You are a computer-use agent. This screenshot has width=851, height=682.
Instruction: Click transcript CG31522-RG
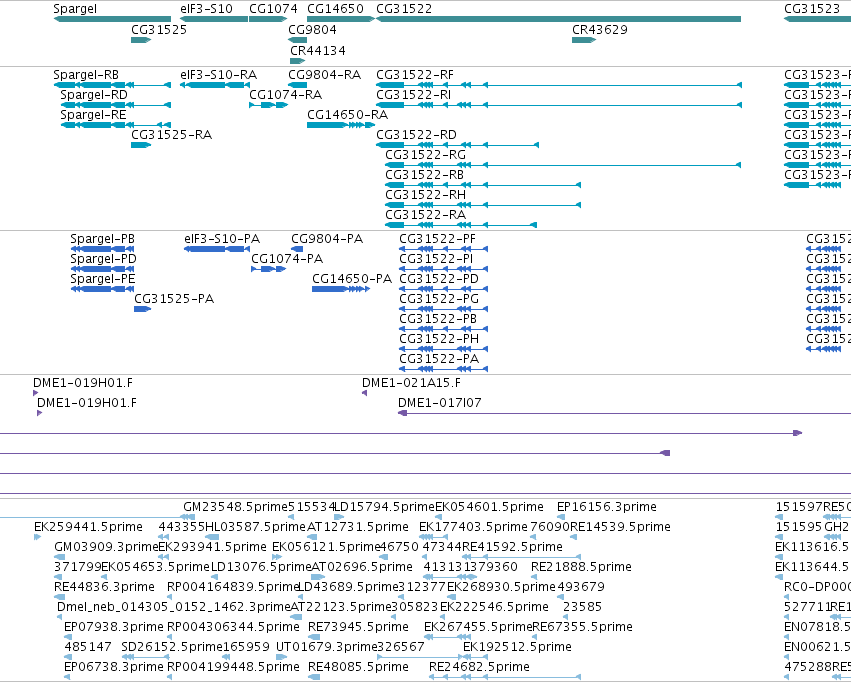pos(563,165)
